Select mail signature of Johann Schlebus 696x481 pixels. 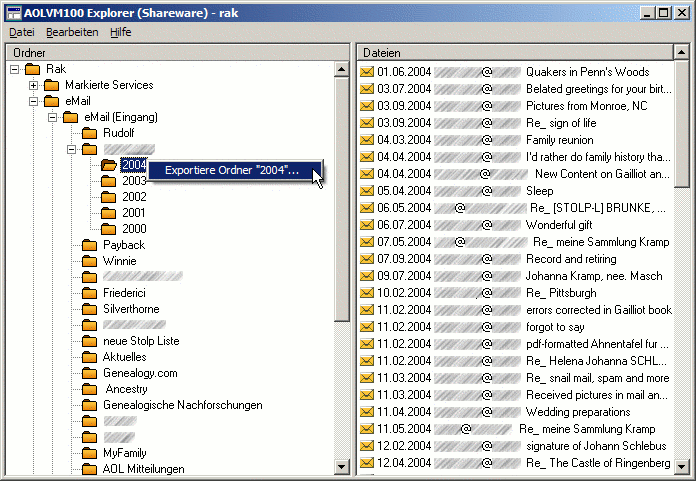[596, 446]
